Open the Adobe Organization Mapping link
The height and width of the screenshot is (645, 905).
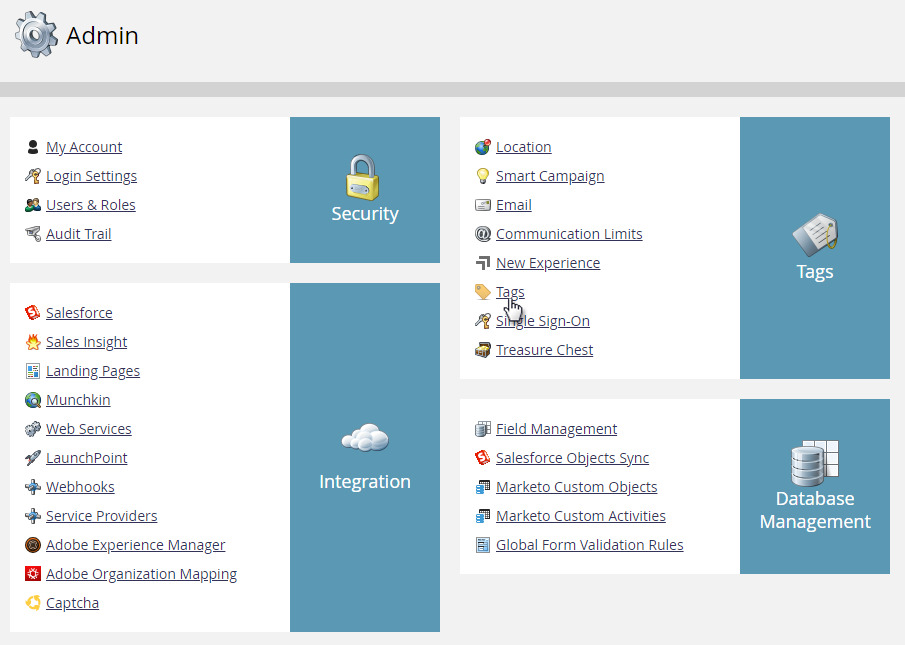tap(141, 574)
